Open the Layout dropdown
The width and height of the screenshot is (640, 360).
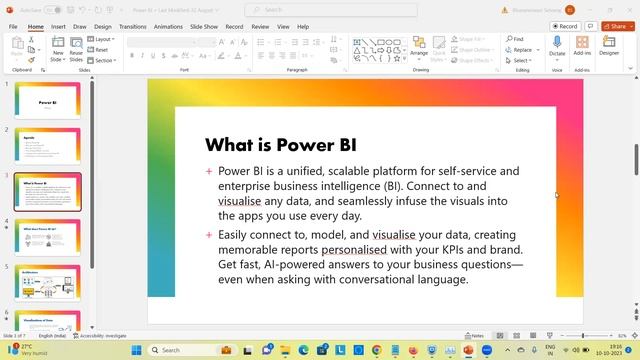pyautogui.click(x=101, y=39)
